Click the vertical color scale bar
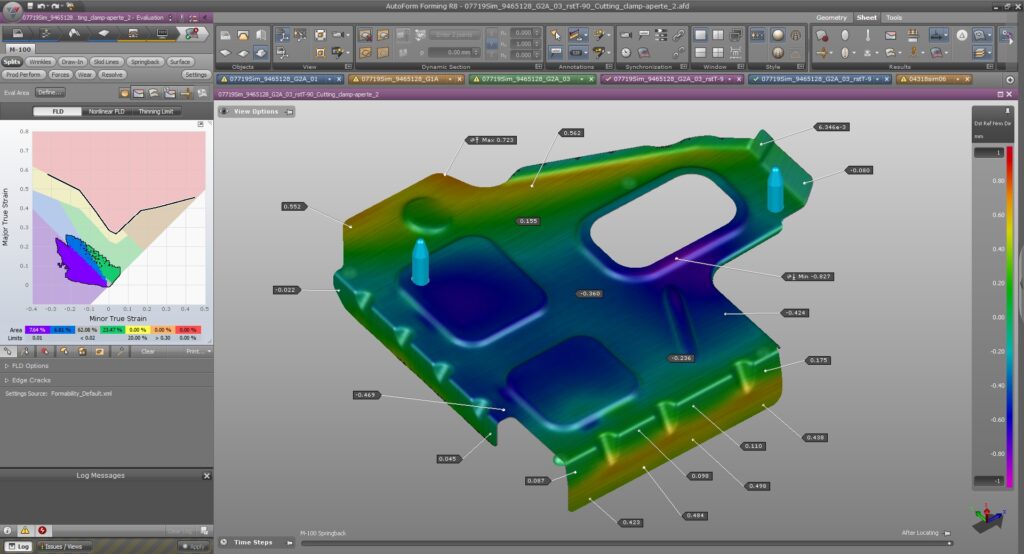 1009,318
